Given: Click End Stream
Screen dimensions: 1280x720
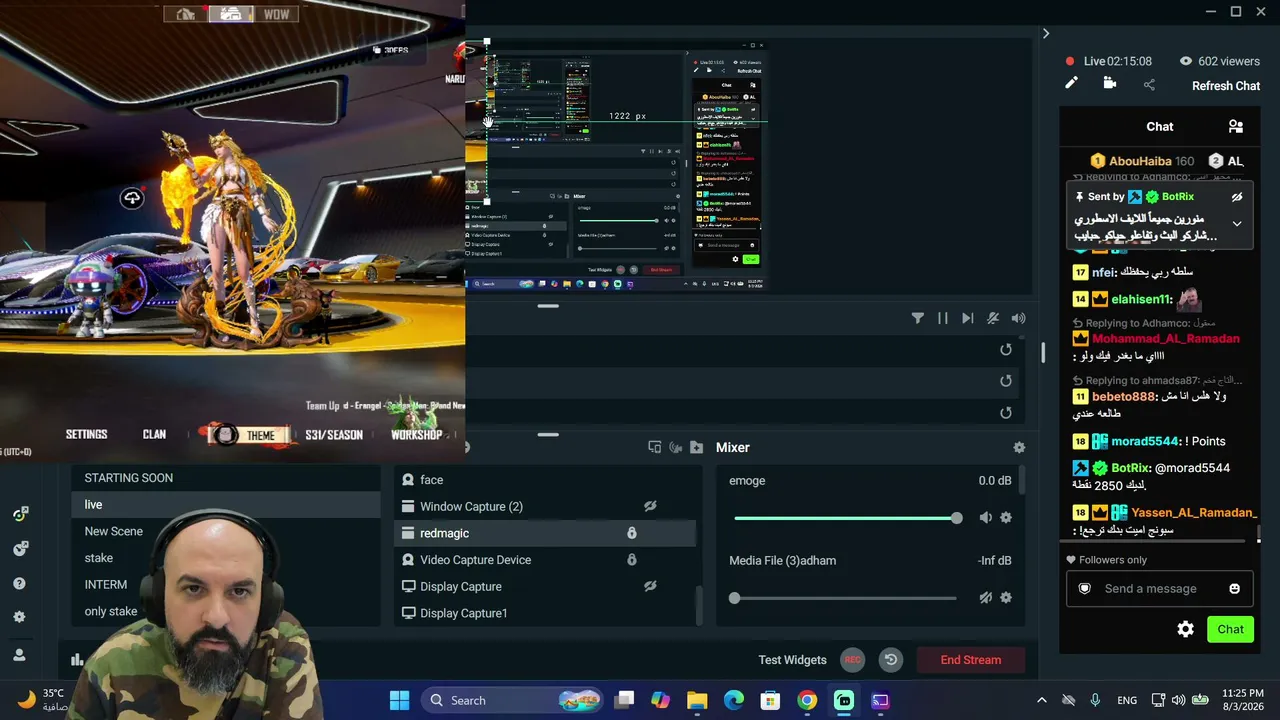Looking at the screenshot, I should coord(970,660).
